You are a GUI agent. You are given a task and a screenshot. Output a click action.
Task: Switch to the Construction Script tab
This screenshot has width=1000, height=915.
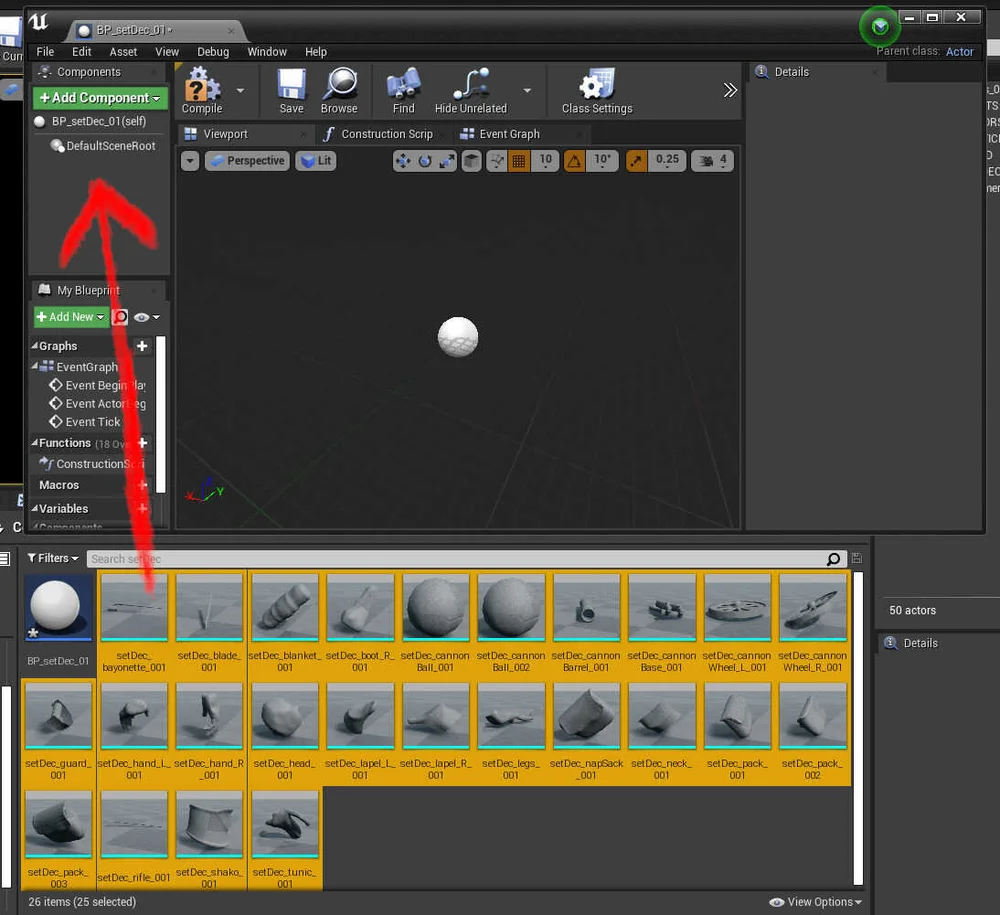click(x=388, y=133)
